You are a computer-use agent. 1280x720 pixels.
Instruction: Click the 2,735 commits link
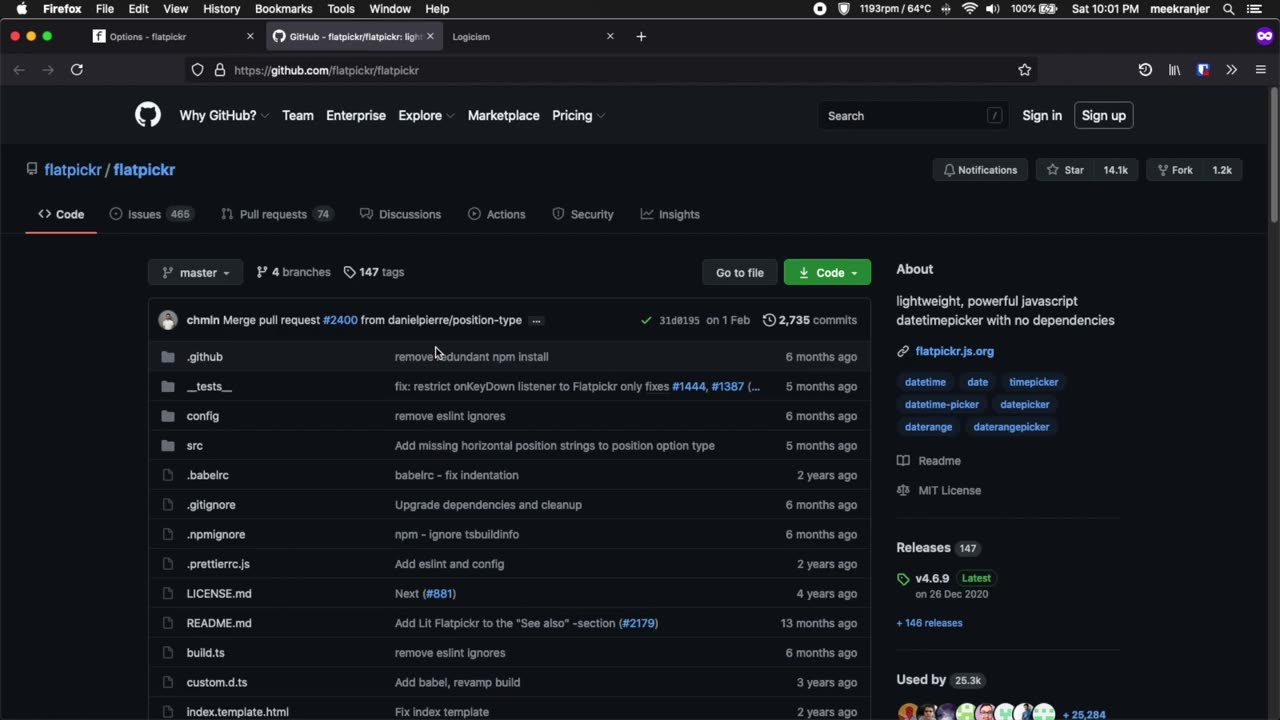[810, 320]
